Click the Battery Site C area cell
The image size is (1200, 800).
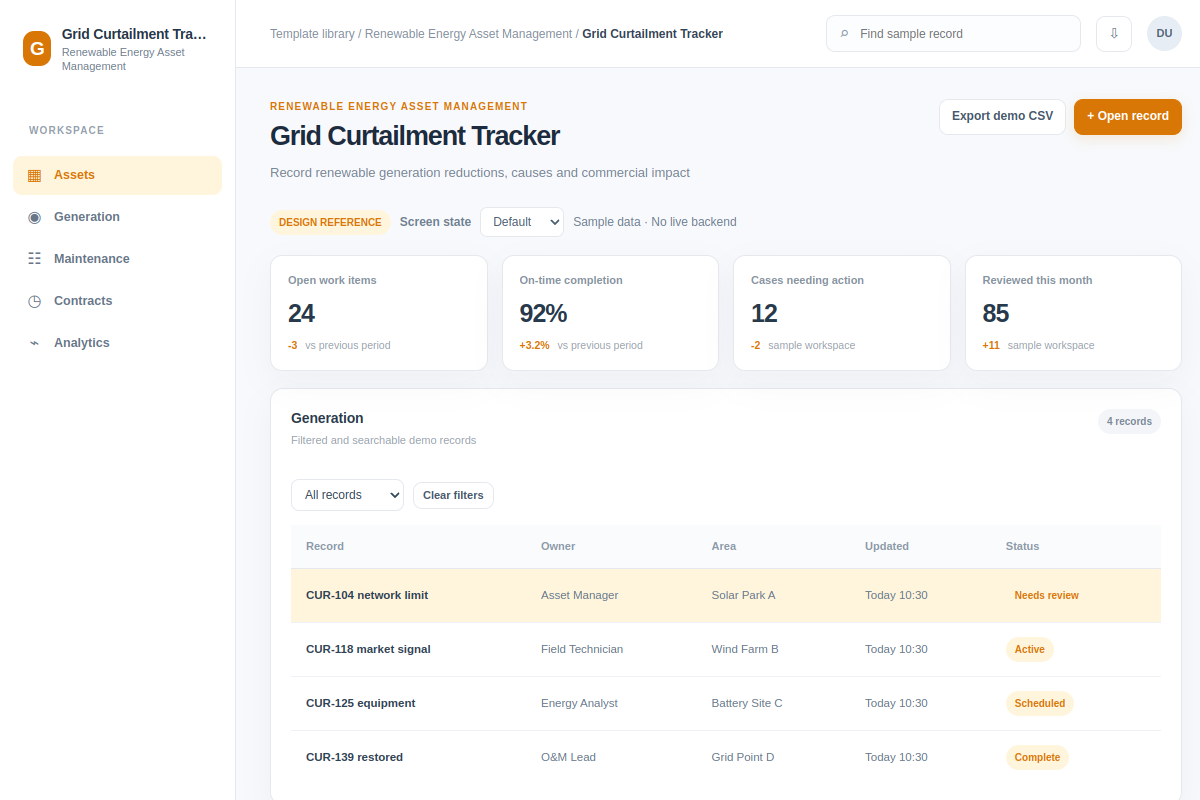tap(747, 704)
